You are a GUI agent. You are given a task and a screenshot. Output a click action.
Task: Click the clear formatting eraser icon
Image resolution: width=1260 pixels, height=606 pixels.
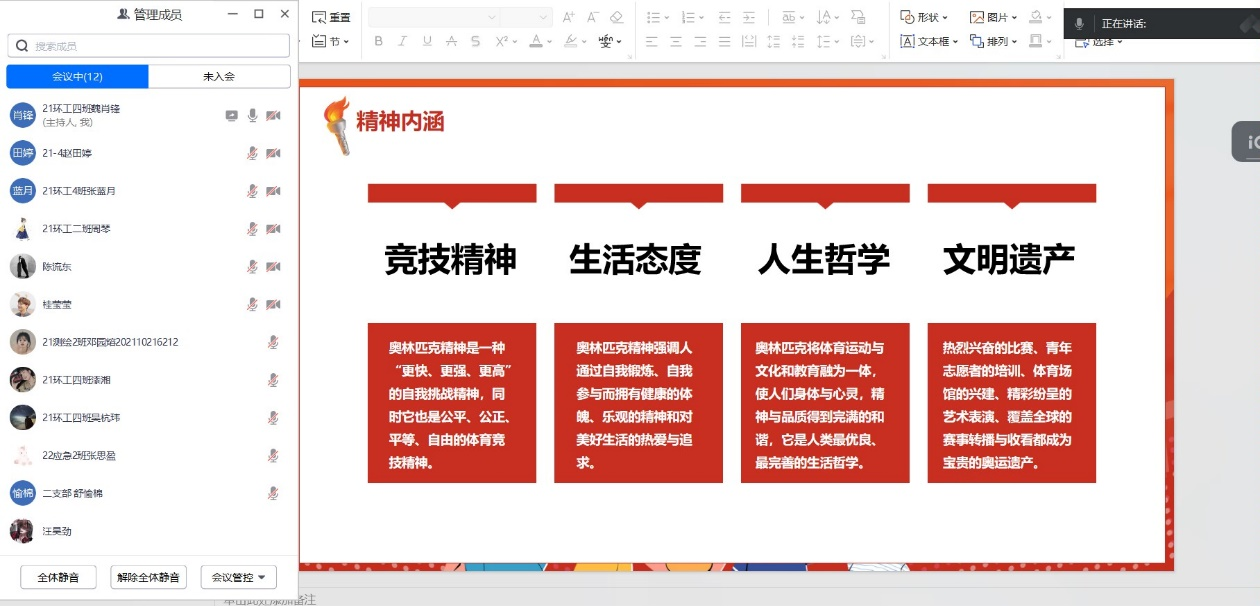tap(616, 17)
